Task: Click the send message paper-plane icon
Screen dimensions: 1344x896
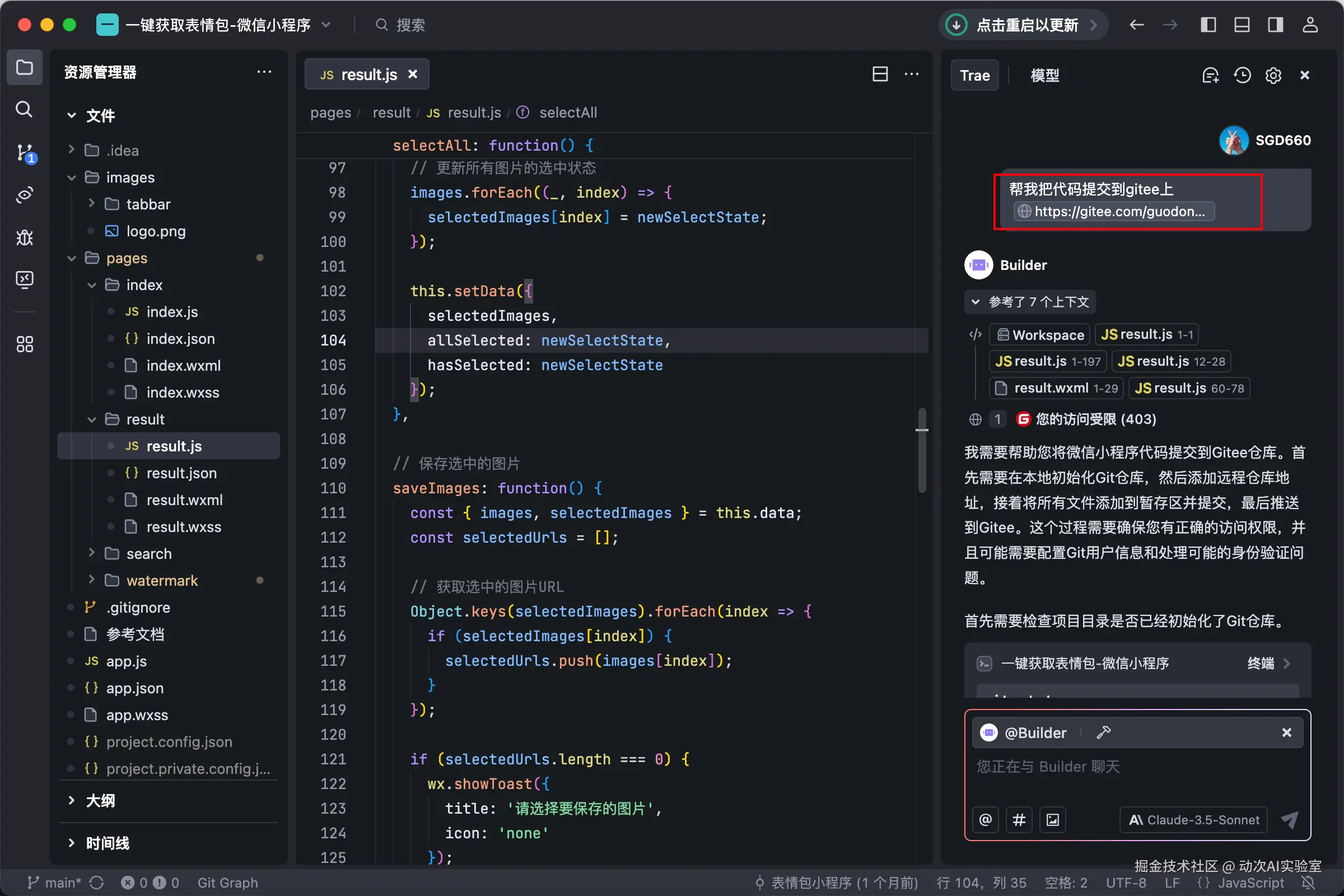Action: (1289, 819)
